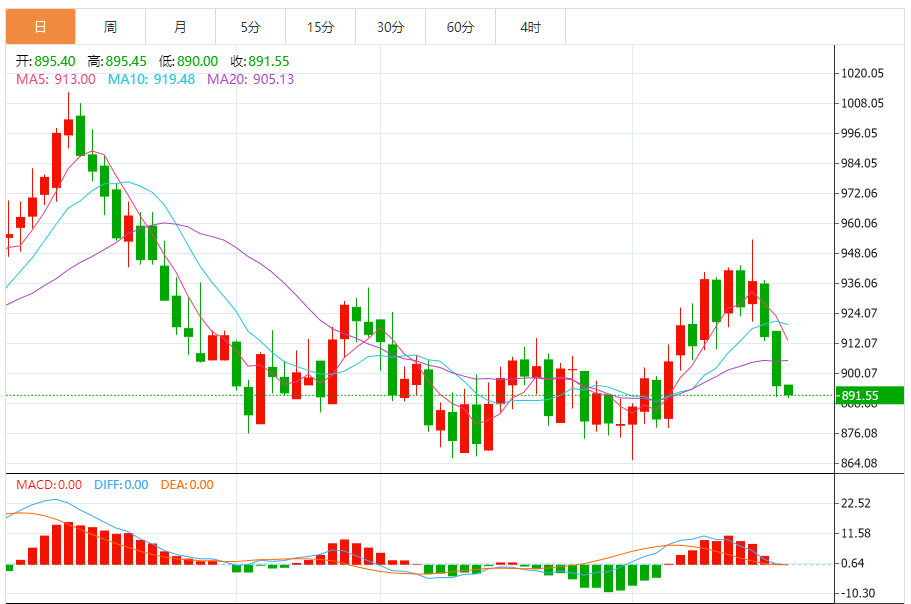Click the 924.07 price axis label
Image resolution: width=911 pixels, height=604 pixels.
[x=859, y=313]
